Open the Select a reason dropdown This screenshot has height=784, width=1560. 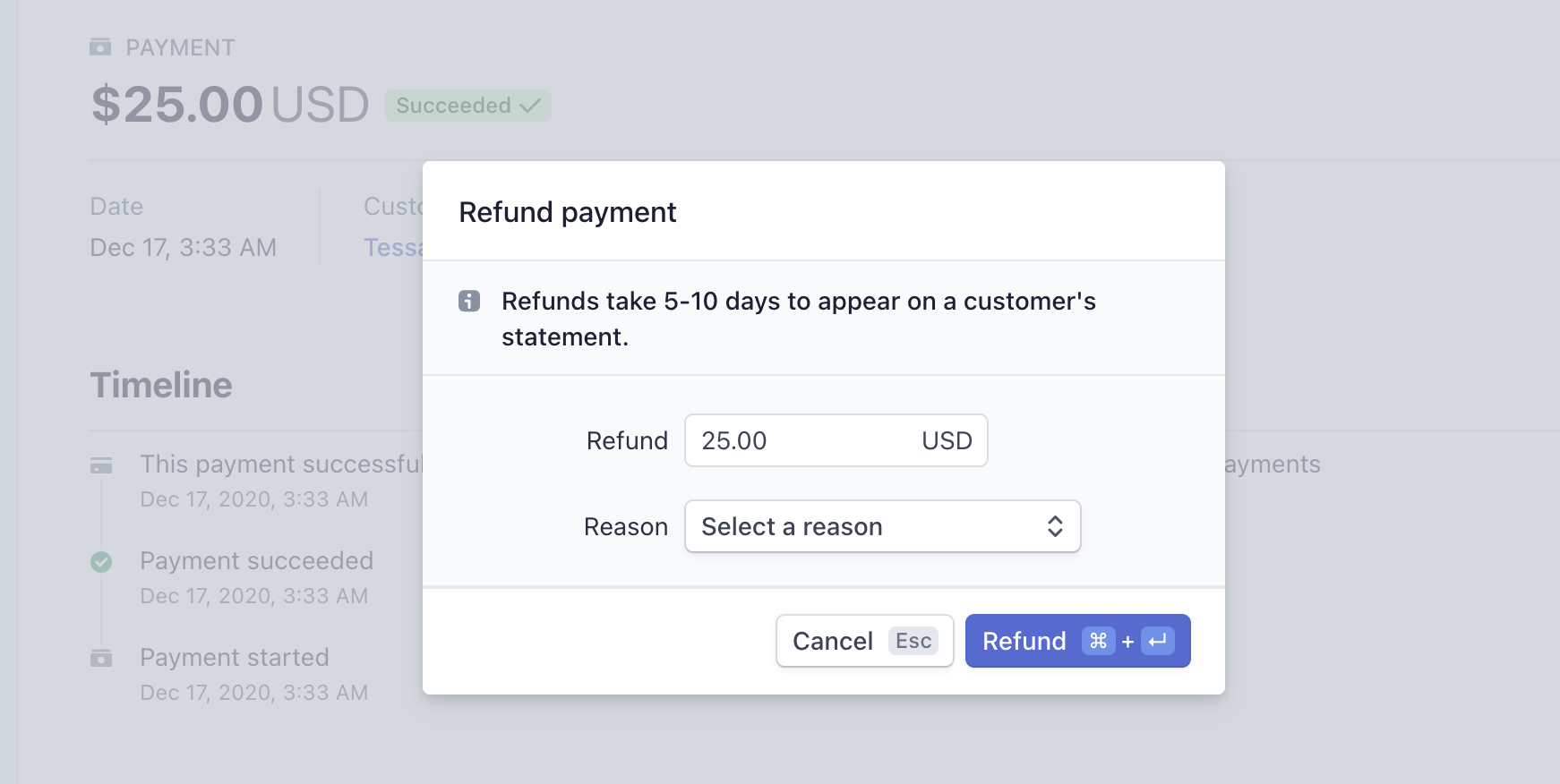[x=882, y=526]
